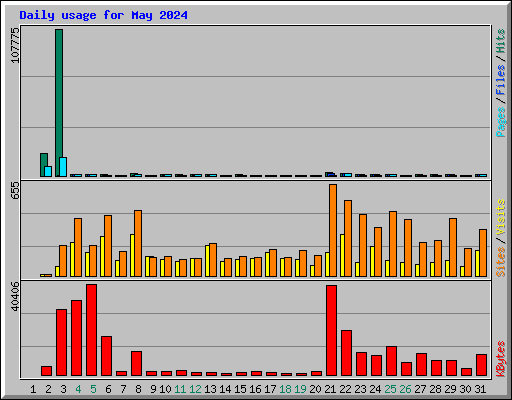The width and height of the screenshot is (512, 400).
Task: Click green weekend day label 12
Action: click(195, 389)
